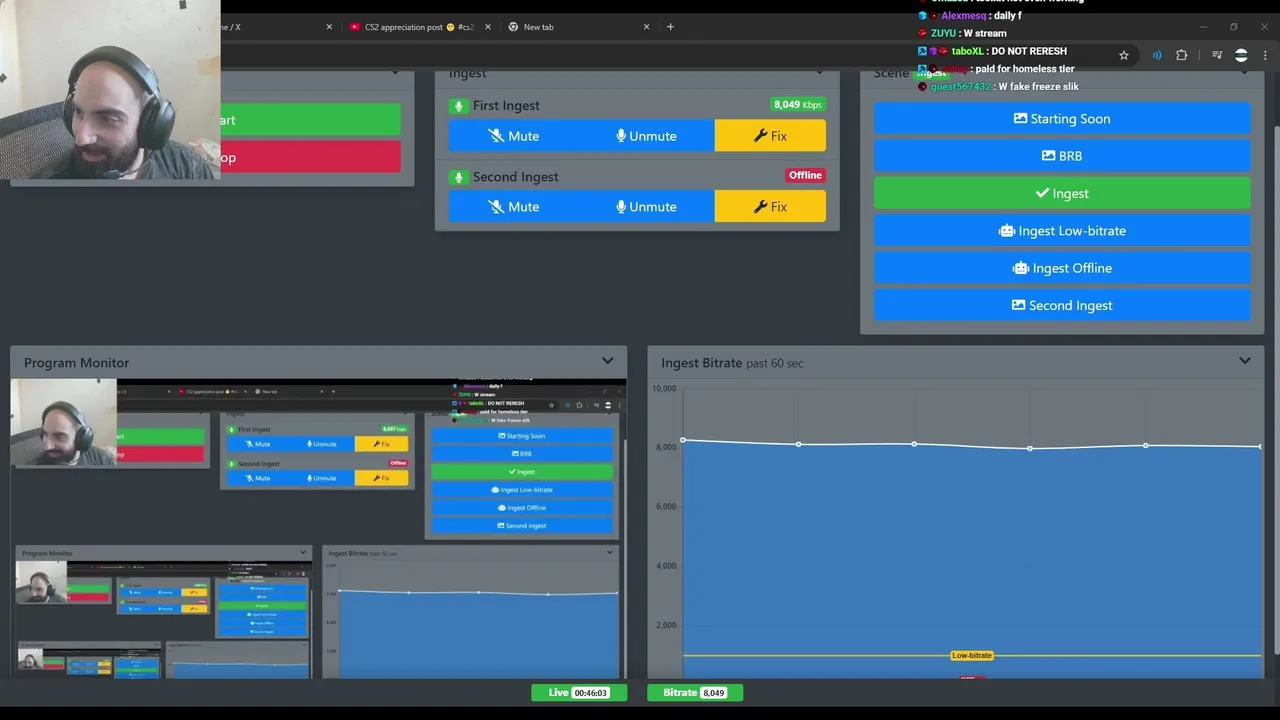This screenshot has width=1280, height=720.
Task: Open a new browser tab with plus
Action: click(670, 27)
